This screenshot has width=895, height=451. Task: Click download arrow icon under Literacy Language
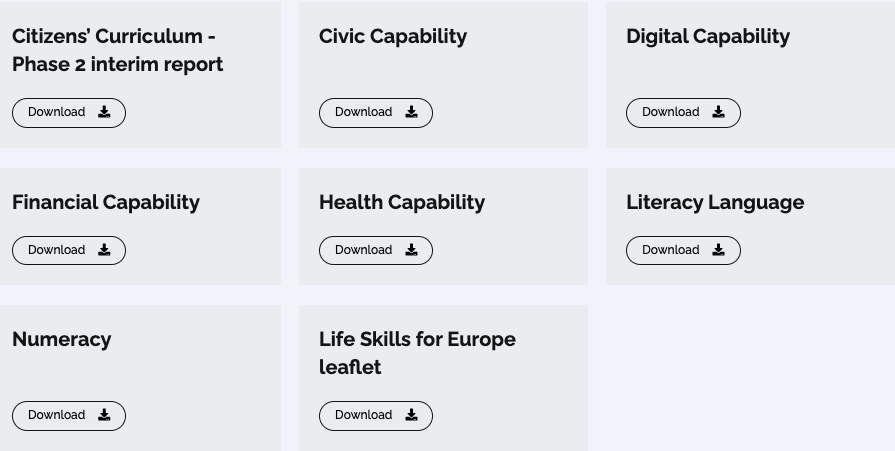[718, 250]
